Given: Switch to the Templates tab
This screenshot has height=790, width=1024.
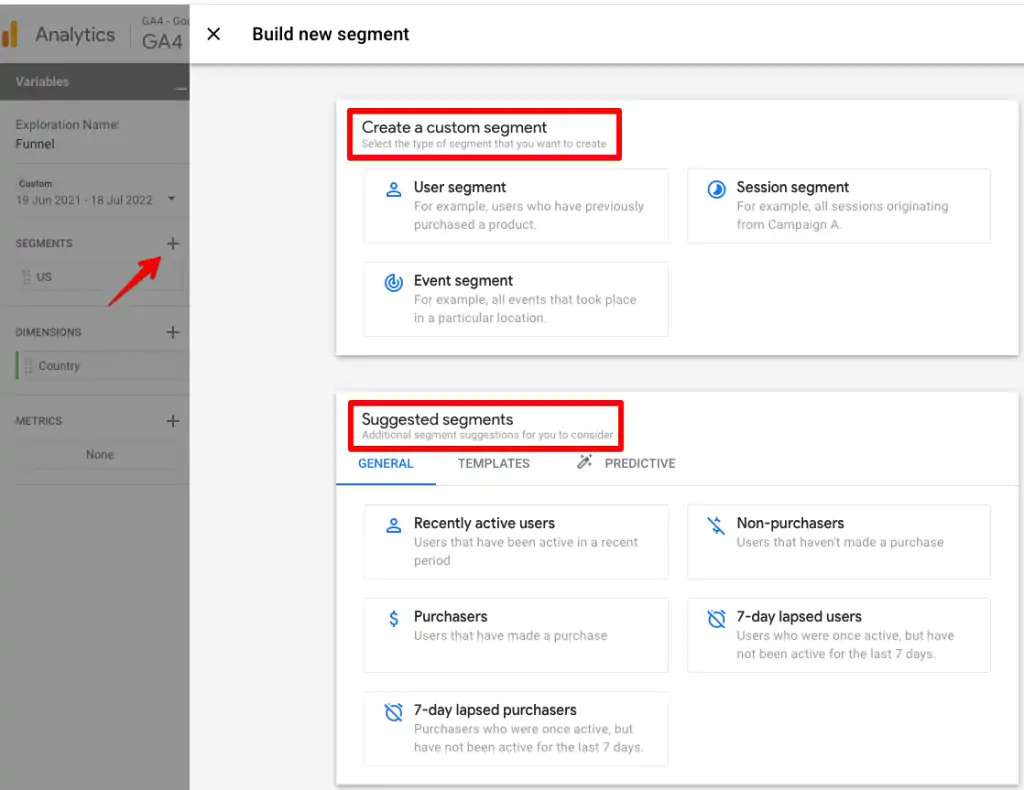Looking at the screenshot, I should click(x=494, y=463).
